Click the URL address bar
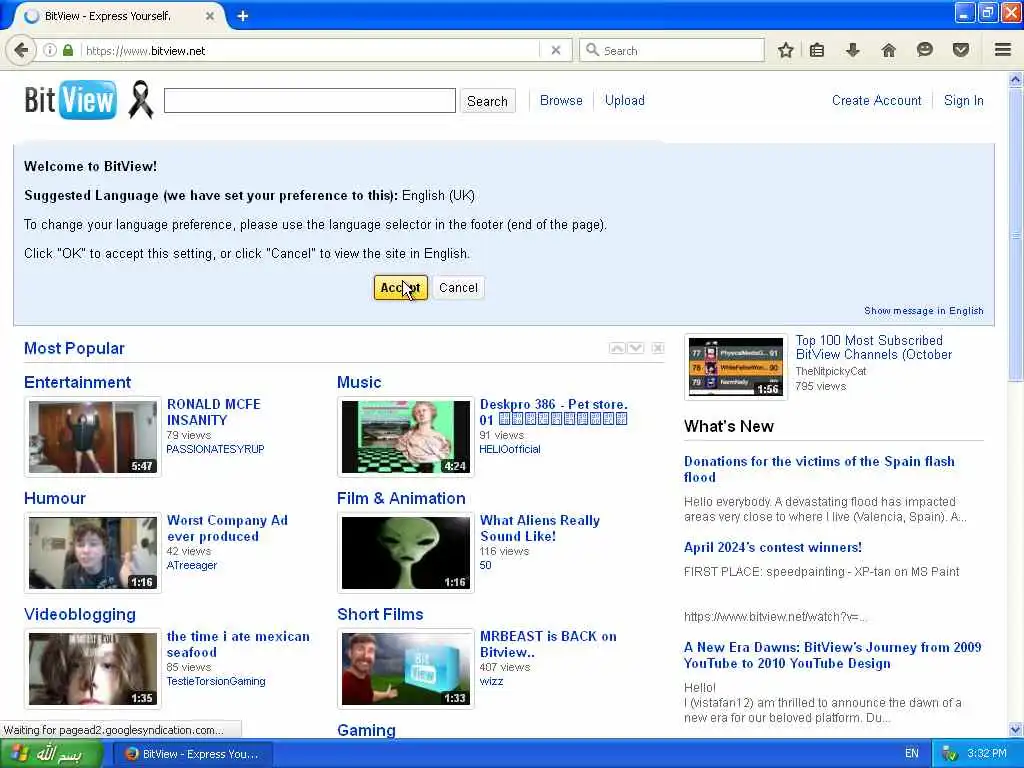This screenshot has height=768, width=1024. click(312, 50)
